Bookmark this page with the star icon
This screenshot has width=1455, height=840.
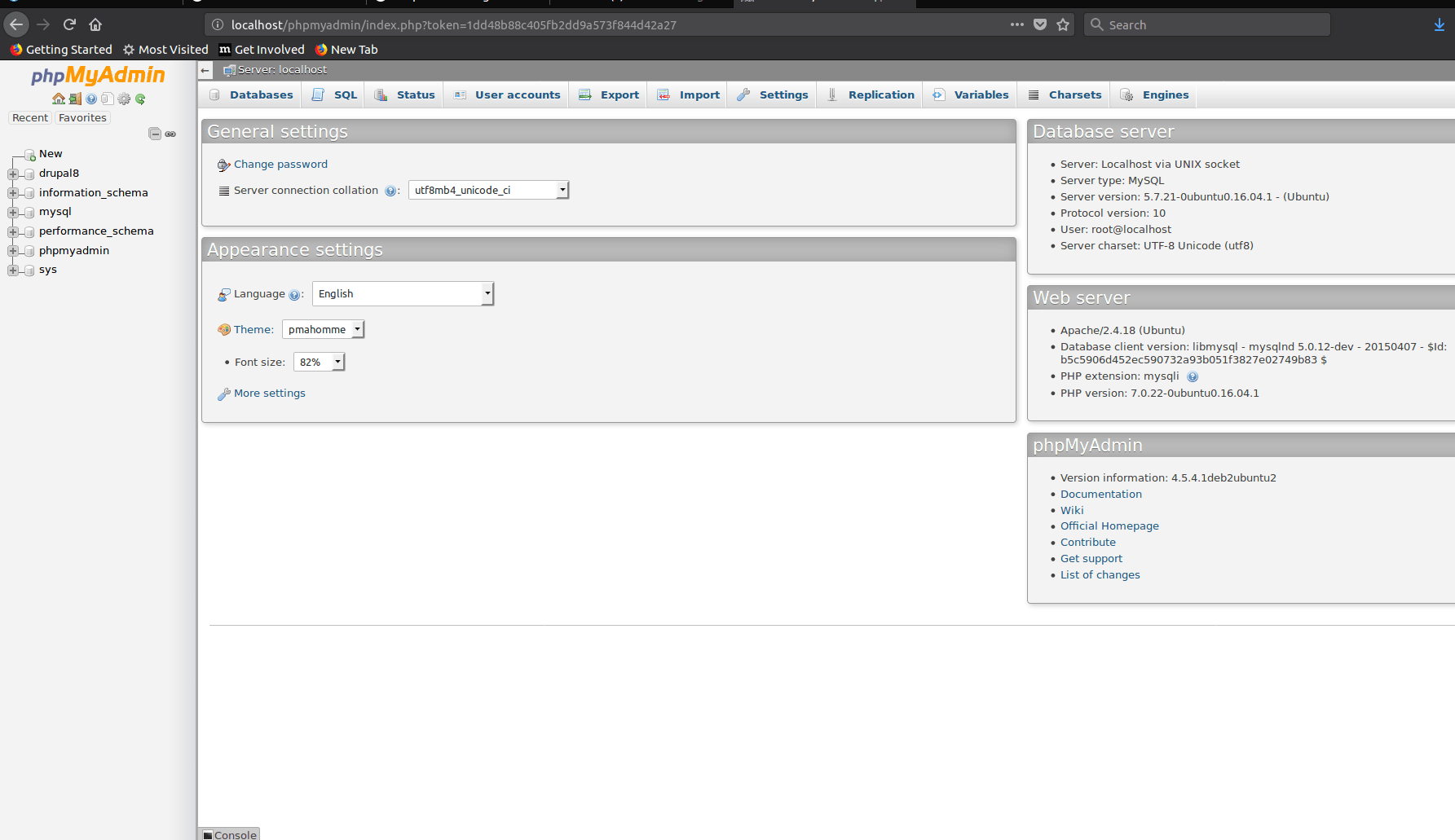[x=1063, y=24]
